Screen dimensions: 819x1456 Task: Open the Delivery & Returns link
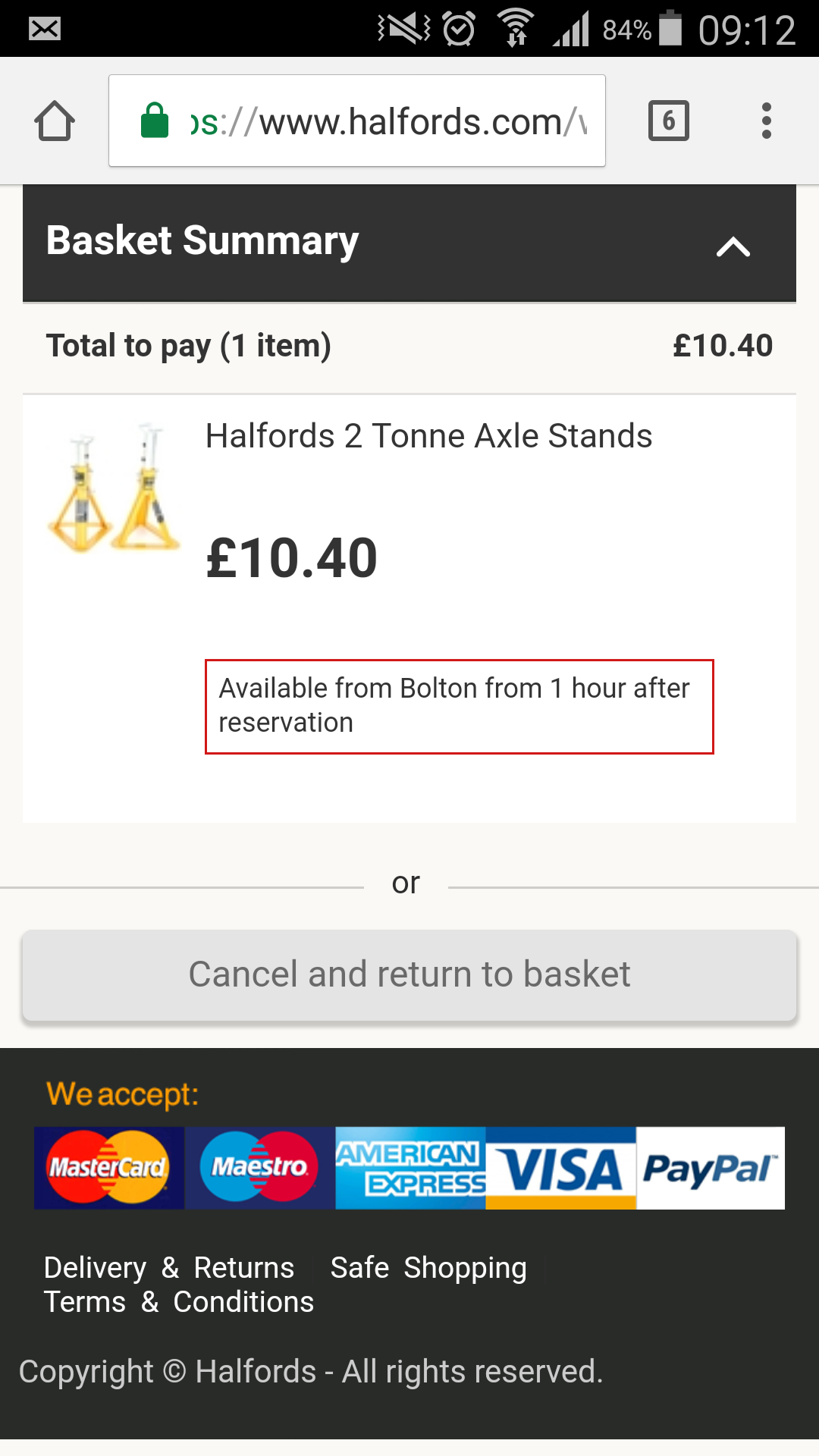pyautogui.click(x=169, y=1268)
